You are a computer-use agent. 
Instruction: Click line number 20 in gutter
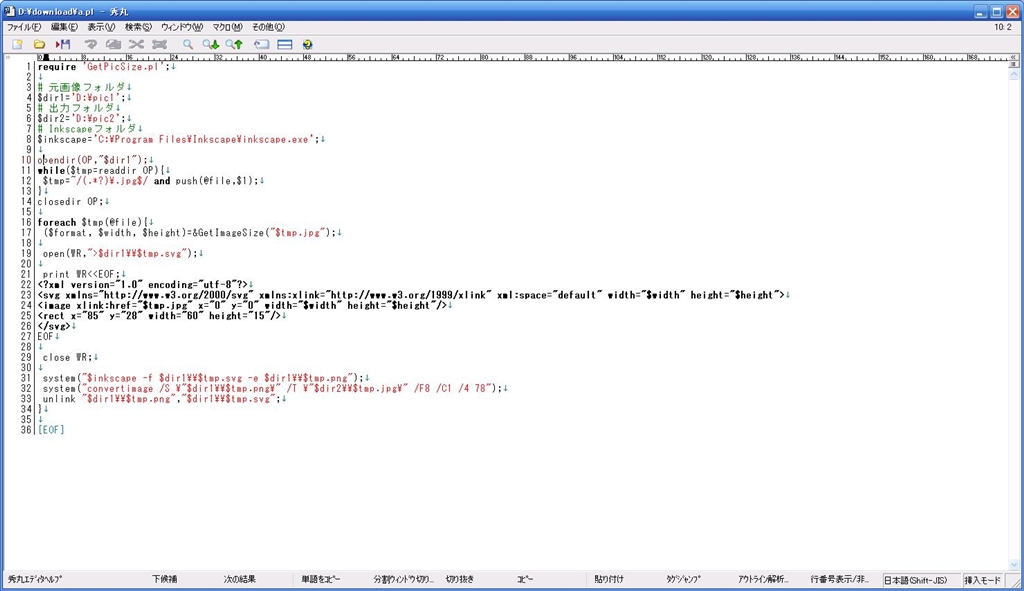pyautogui.click(x=26, y=264)
